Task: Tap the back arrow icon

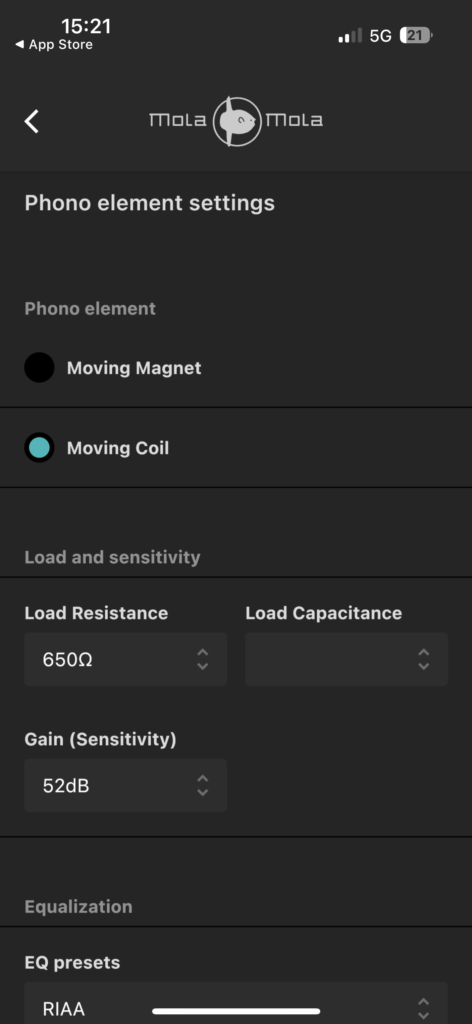Action: click(31, 121)
